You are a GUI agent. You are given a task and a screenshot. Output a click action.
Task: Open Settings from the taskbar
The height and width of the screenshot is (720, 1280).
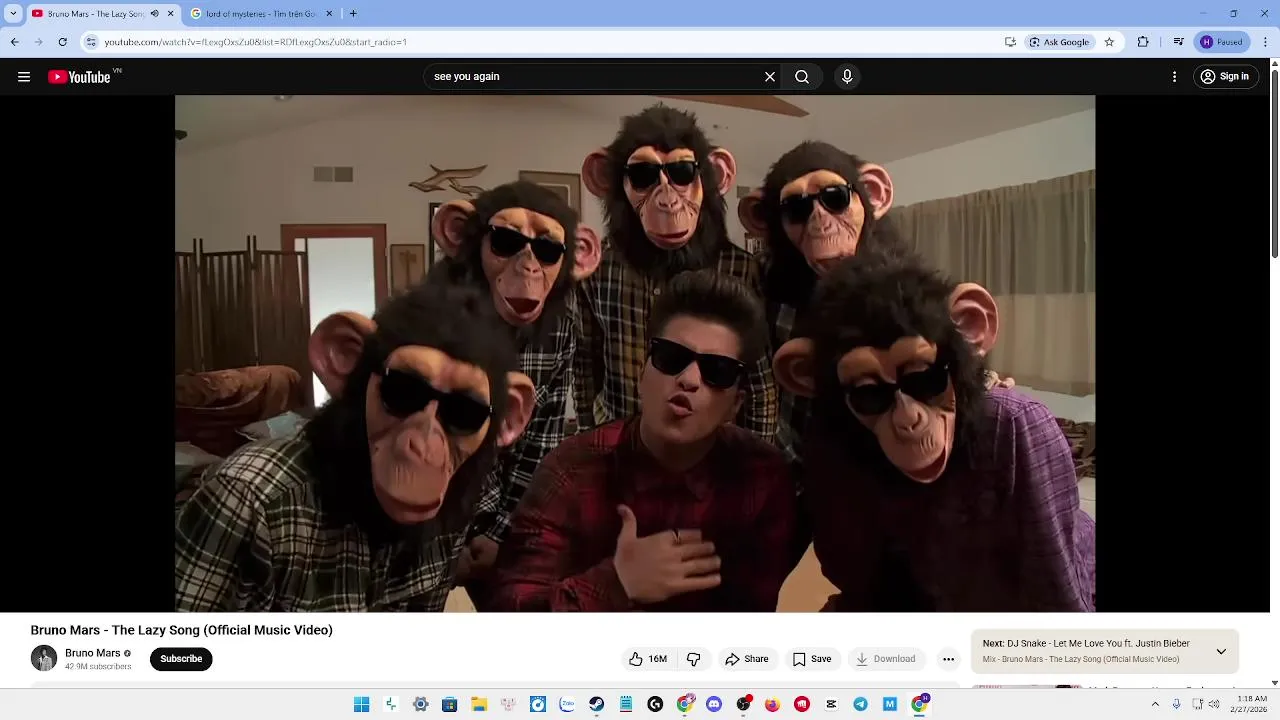point(421,705)
